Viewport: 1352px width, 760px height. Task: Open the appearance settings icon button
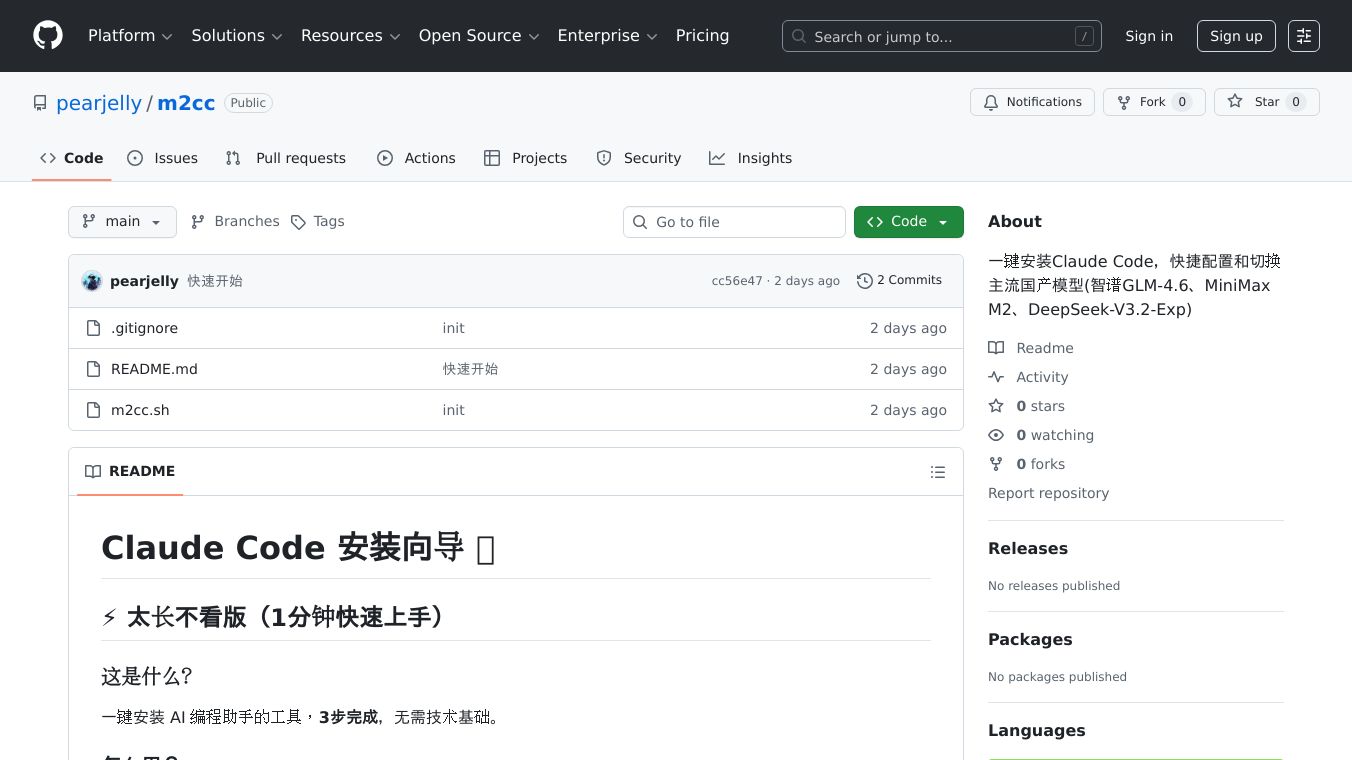coord(1303,36)
